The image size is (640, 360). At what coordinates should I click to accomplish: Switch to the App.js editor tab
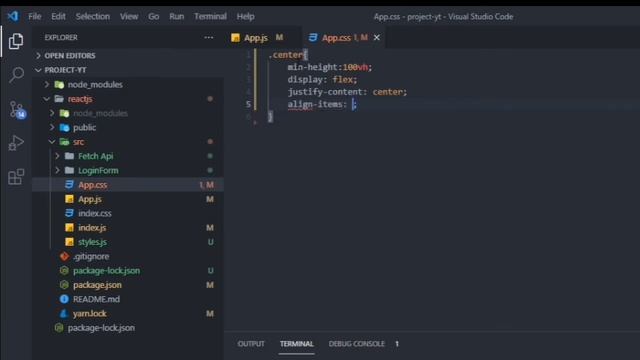point(264,38)
